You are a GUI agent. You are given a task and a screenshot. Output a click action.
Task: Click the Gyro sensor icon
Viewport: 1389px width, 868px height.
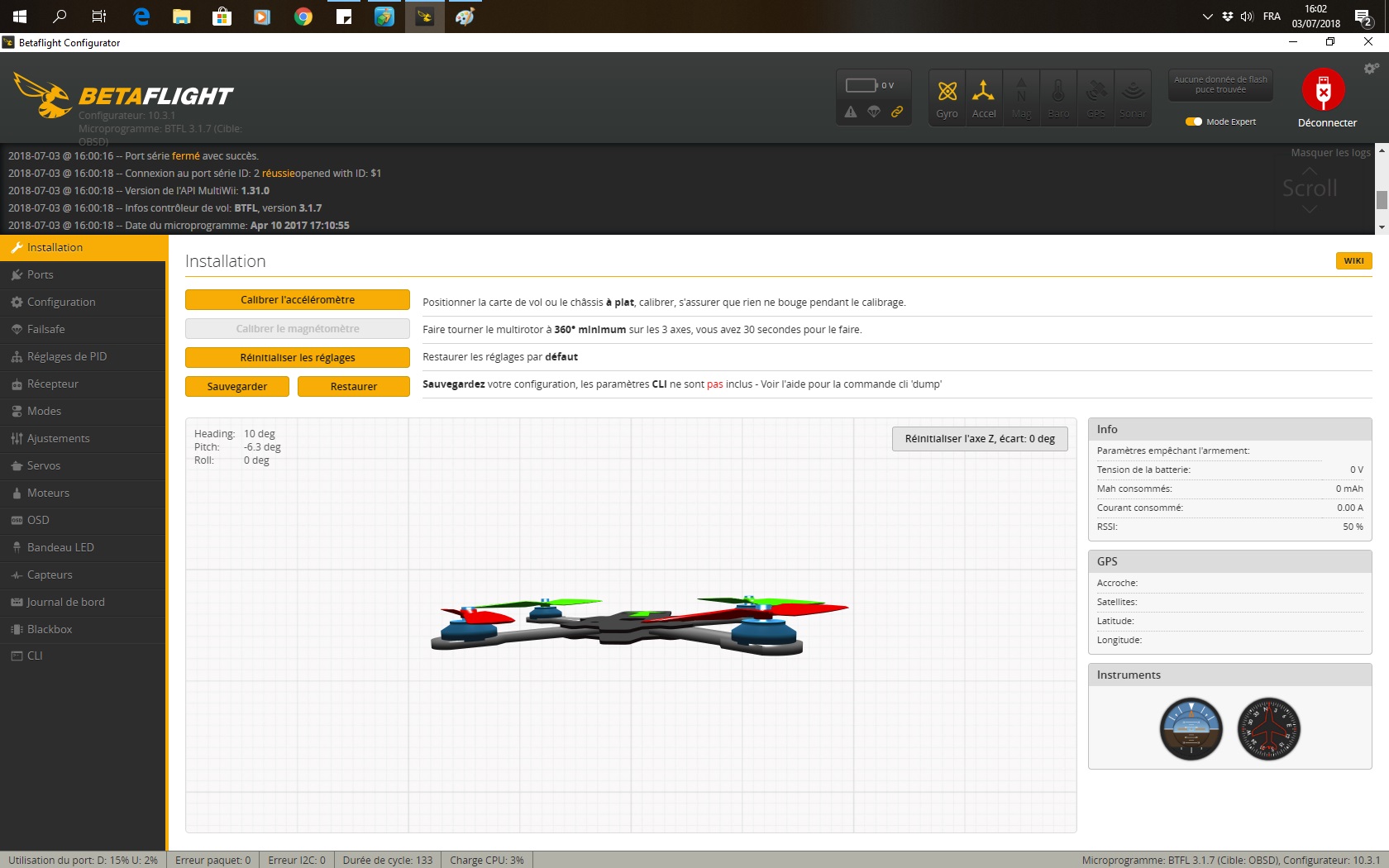pos(947,98)
